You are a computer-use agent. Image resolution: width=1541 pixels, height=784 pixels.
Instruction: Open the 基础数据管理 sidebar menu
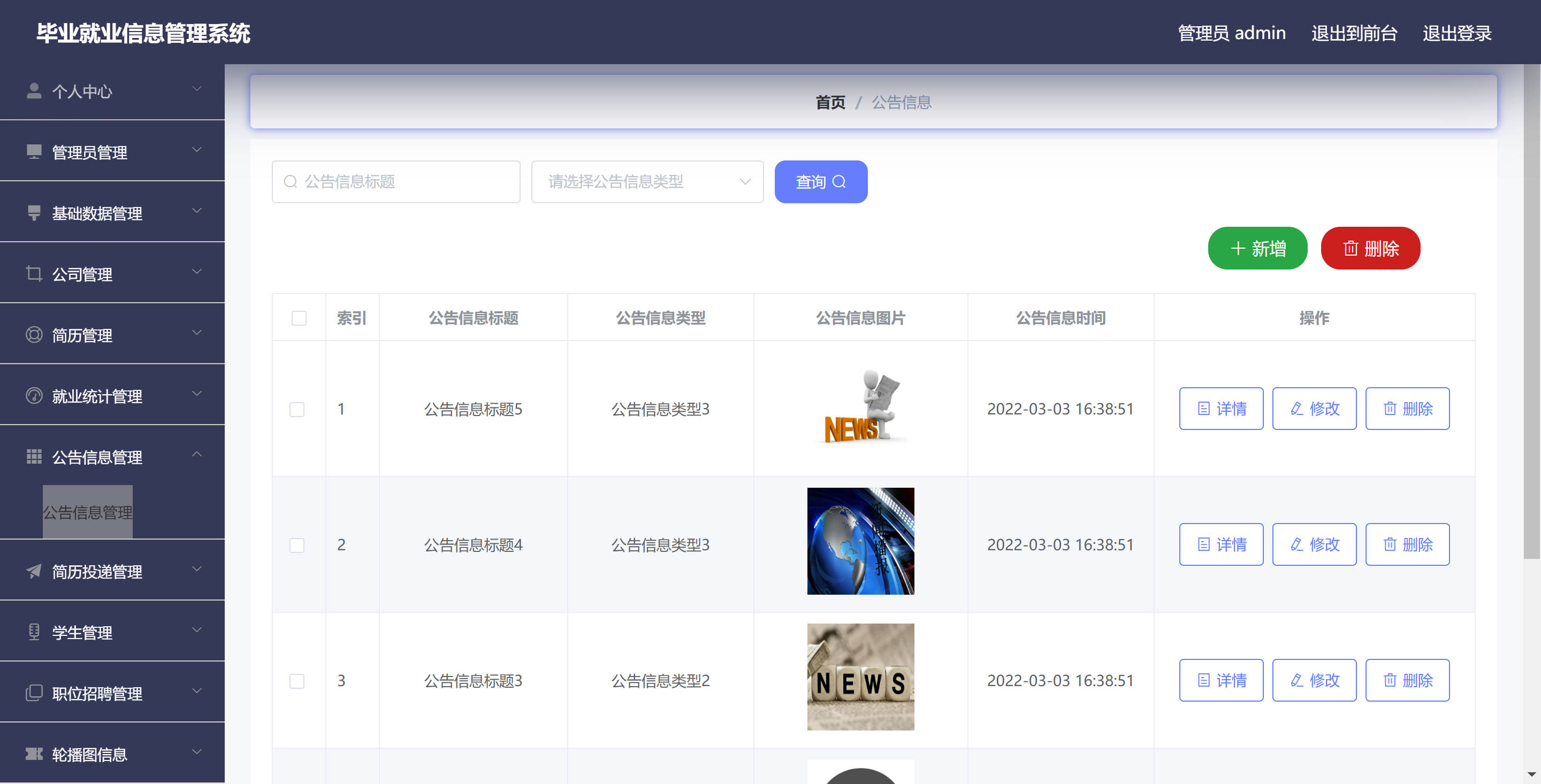tap(97, 213)
